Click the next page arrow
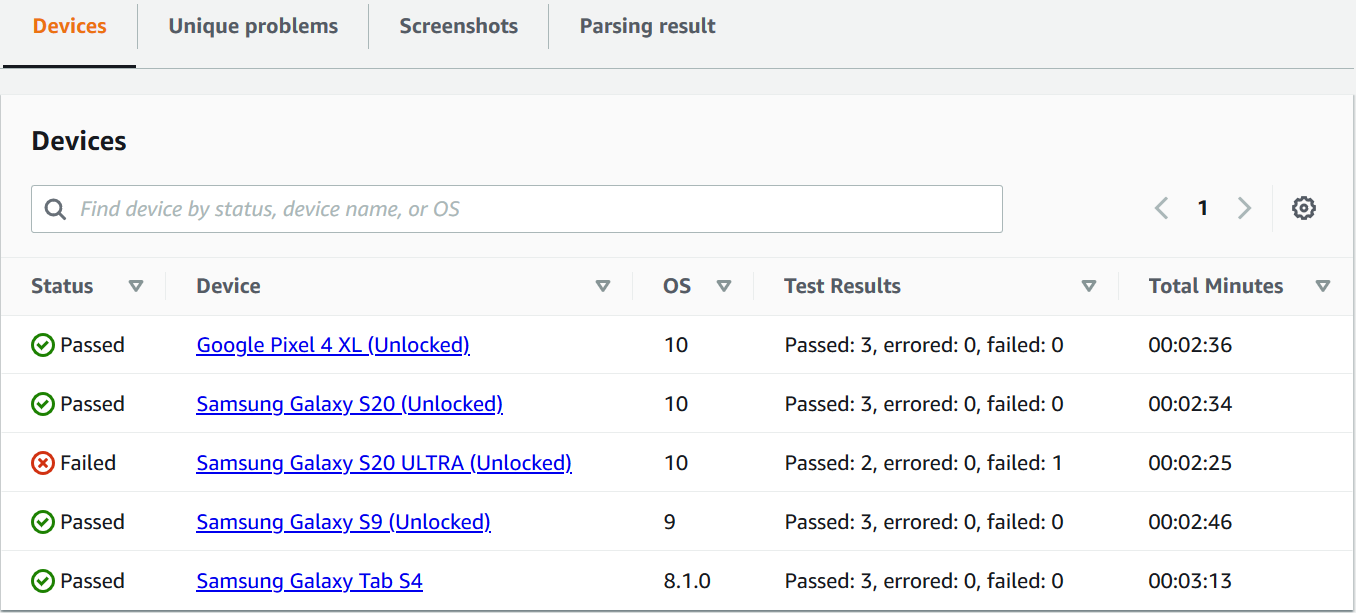 [x=1244, y=208]
